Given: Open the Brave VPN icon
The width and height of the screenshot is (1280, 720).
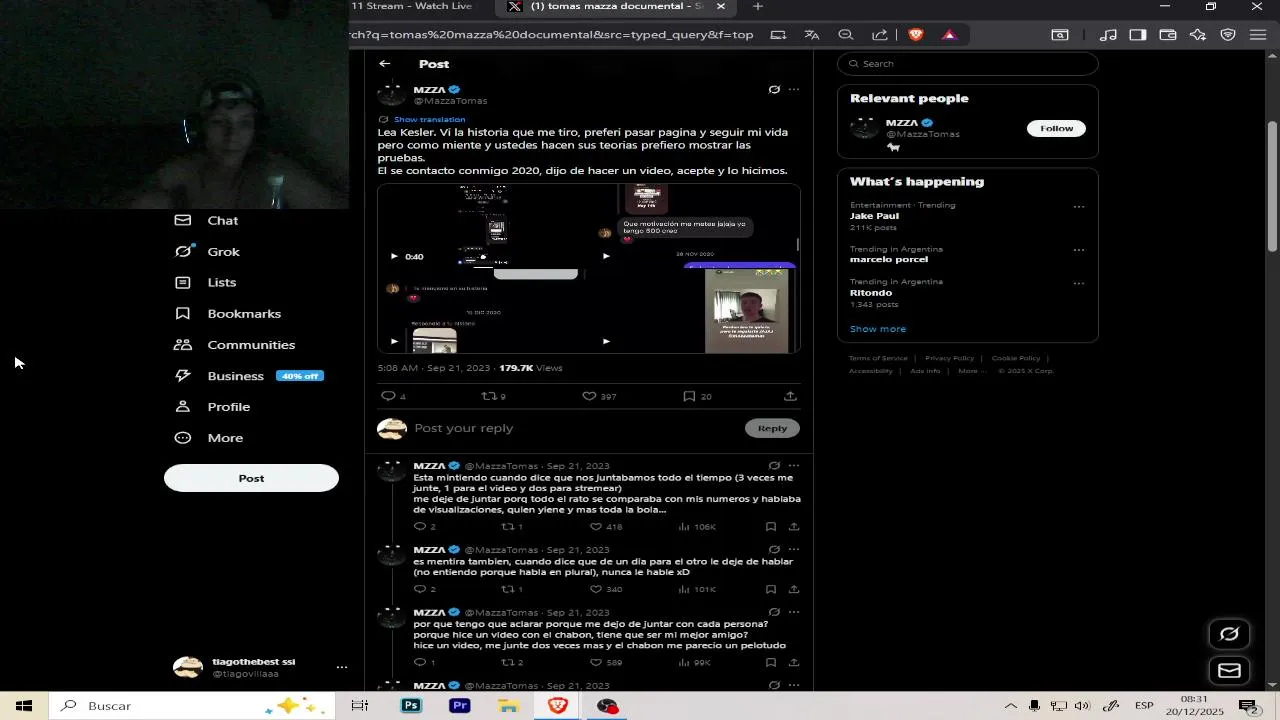Looking at the screenshot, I should pos(1228,35).
